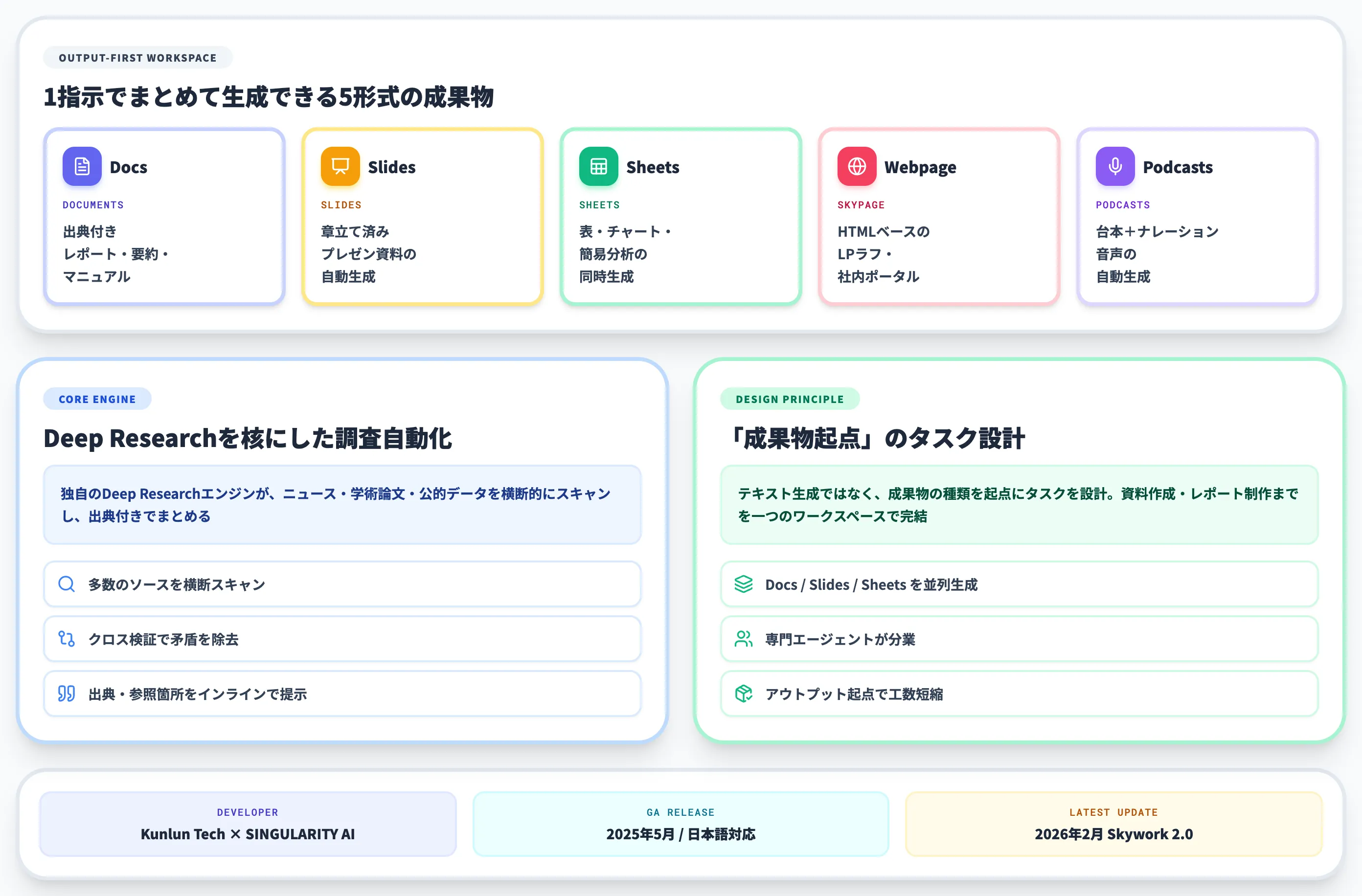
Task: Click the orange Slides presentation icon
Action: 340,166
